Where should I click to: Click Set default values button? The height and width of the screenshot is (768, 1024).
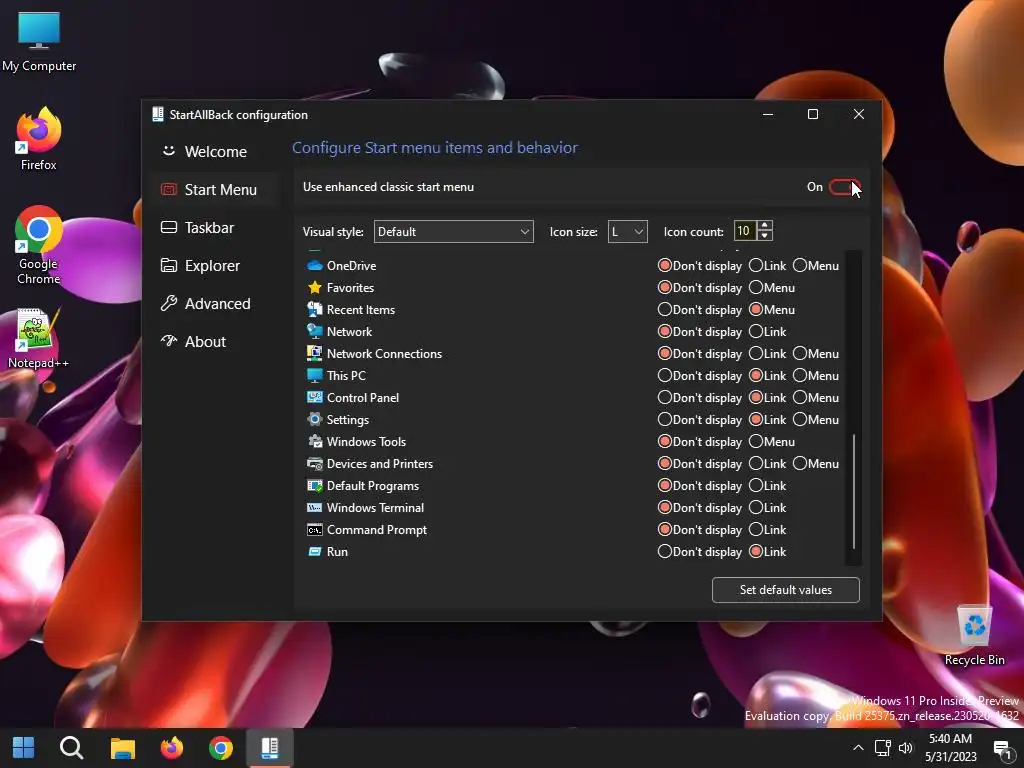pos(786,590)
